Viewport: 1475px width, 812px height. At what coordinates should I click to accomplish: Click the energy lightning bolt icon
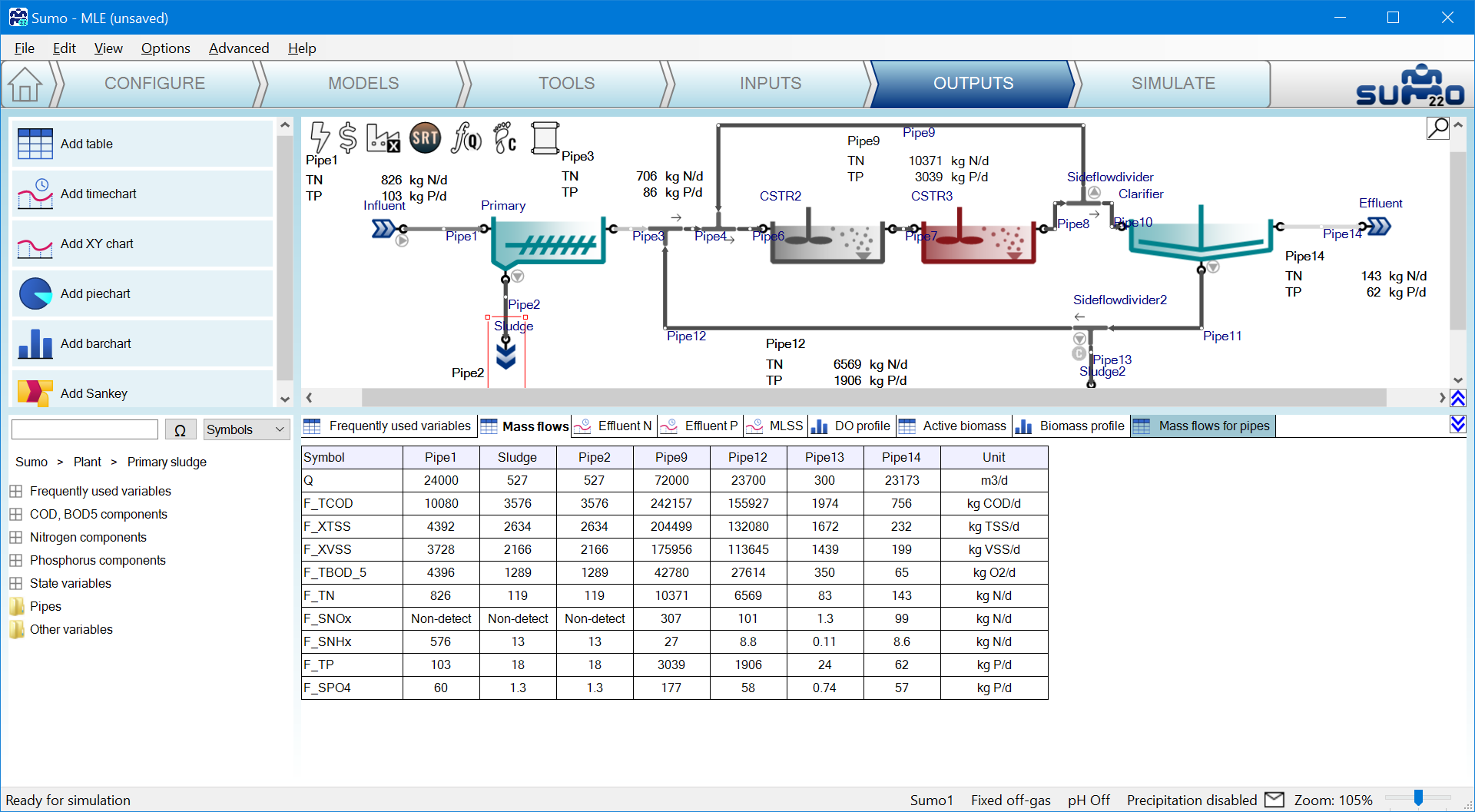point(320,138)
